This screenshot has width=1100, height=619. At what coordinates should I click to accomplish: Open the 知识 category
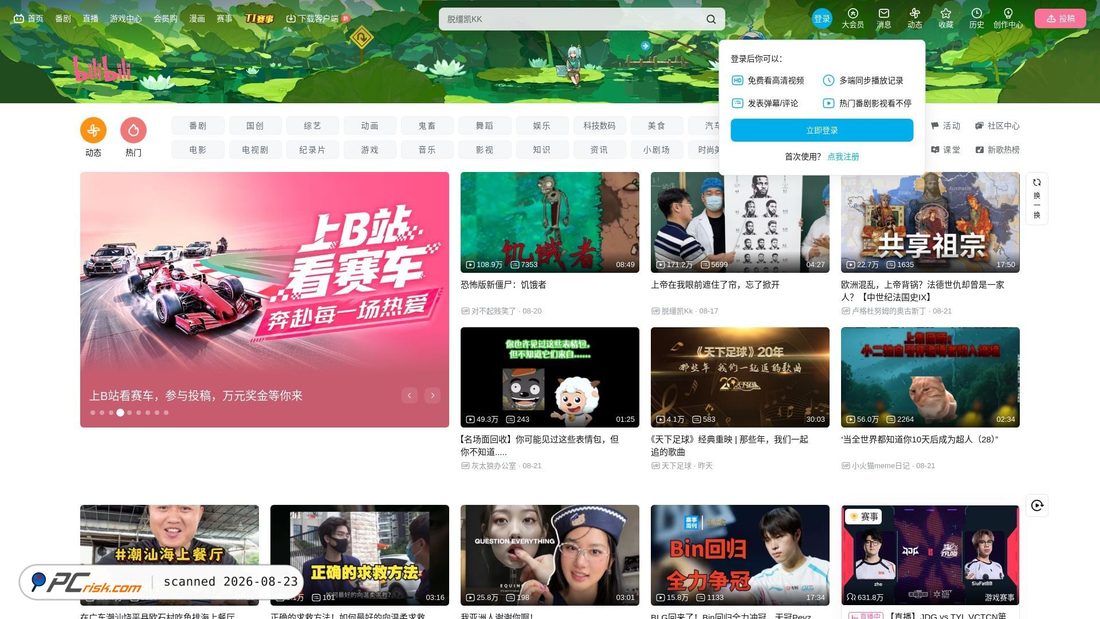click(542, 149)
